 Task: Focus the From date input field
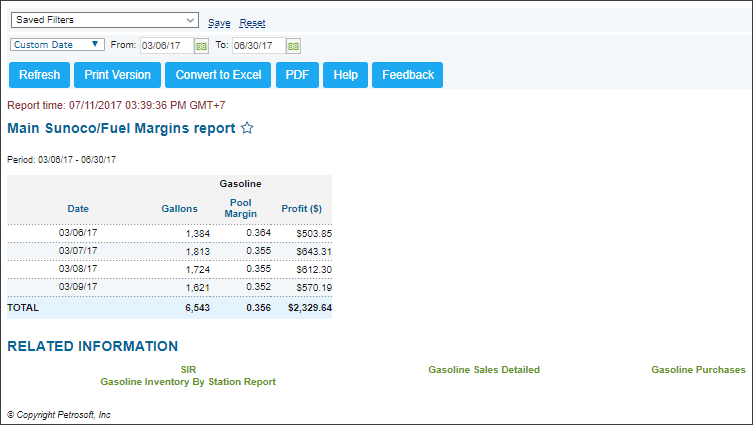167,46
